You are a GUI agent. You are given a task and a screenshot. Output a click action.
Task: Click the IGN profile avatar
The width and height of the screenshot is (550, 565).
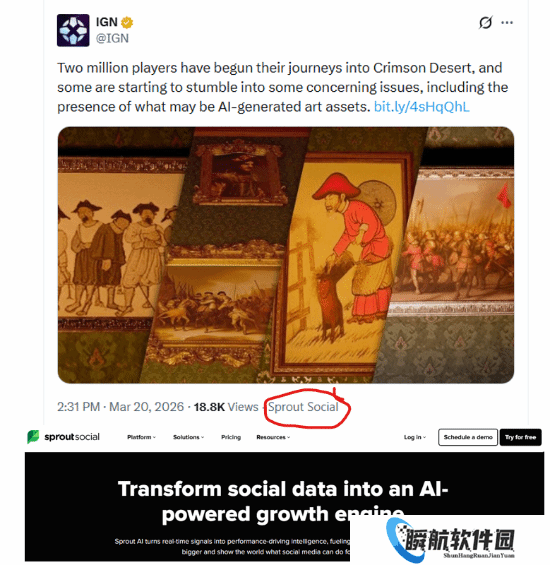(x=73, y=30)
